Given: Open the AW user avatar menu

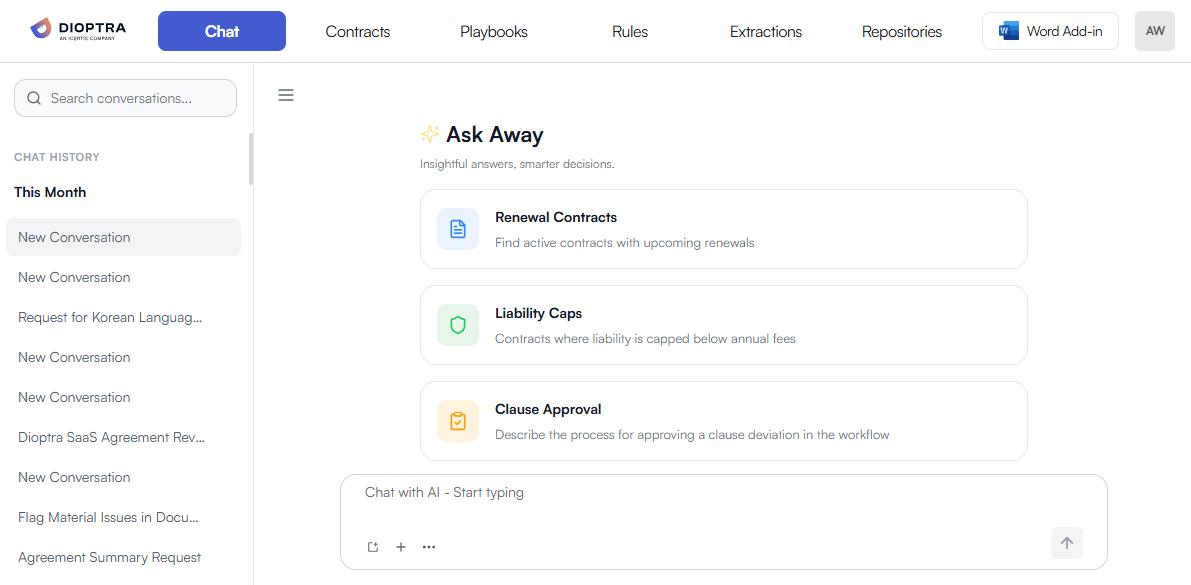Looking at the screenshot, I should click(x=1155, y=31).
